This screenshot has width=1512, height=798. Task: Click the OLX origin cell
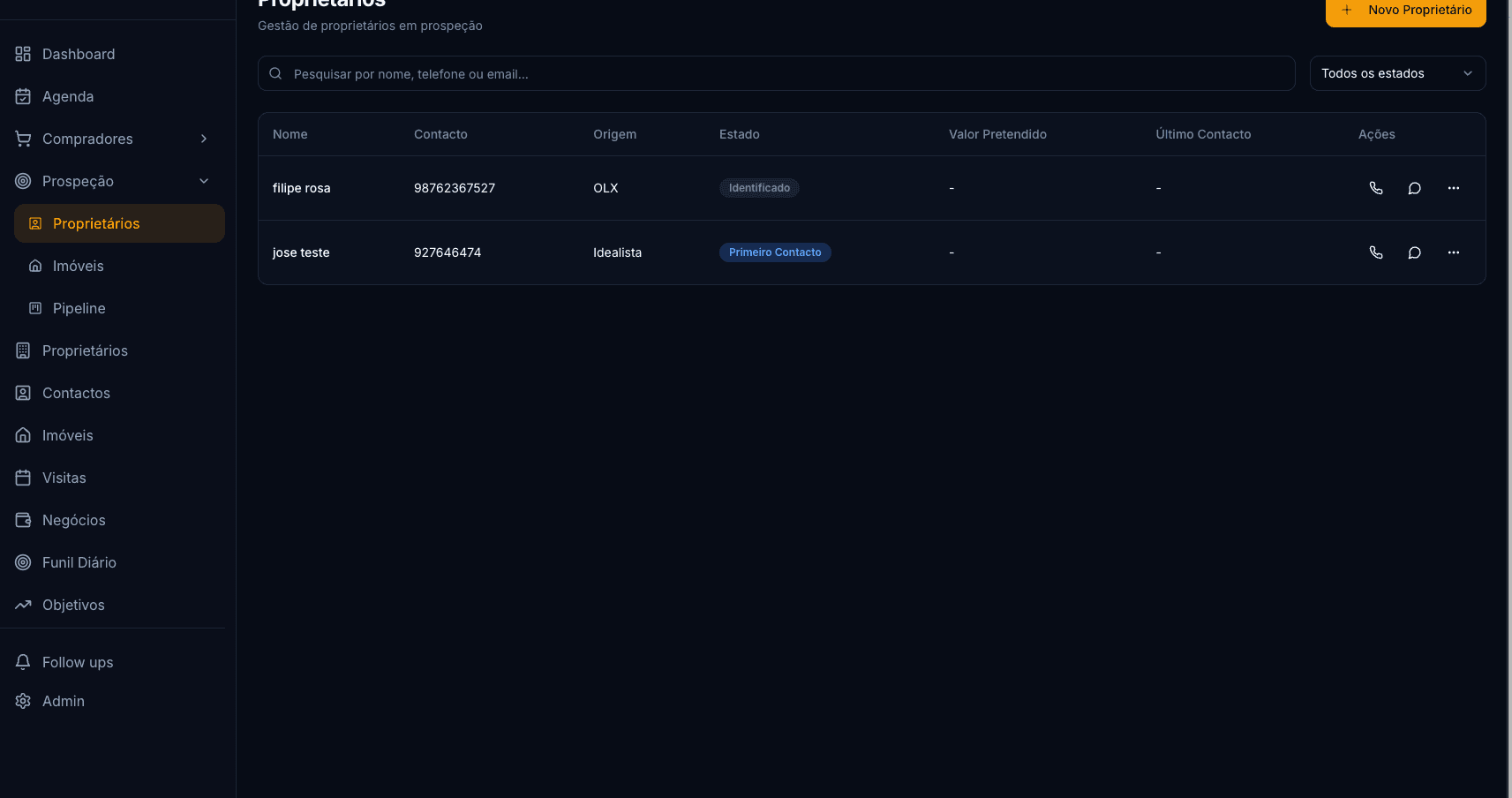click(x=606, y=188)
